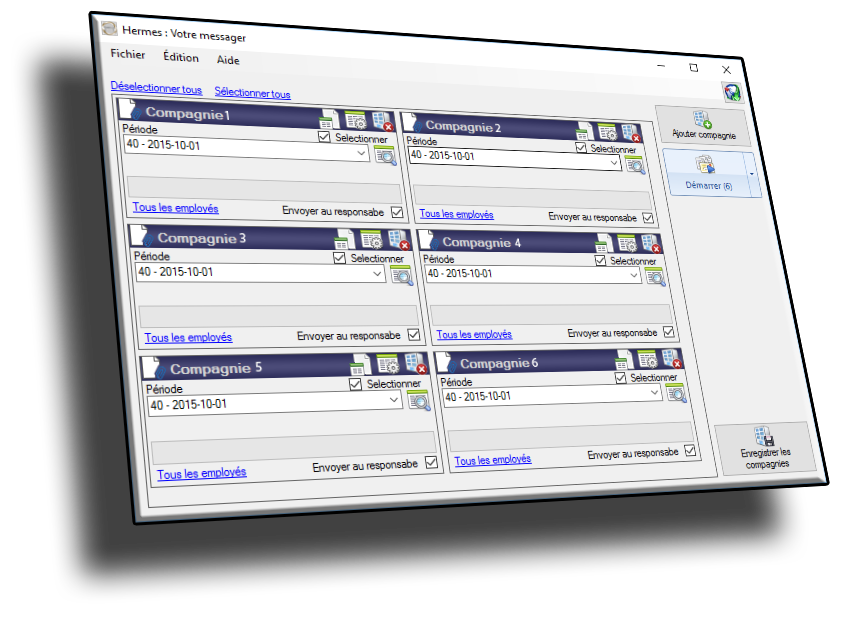Open the spreadsheet document icon of Compagnie 2
Screen dimensions: 850x628
[584, 131]
